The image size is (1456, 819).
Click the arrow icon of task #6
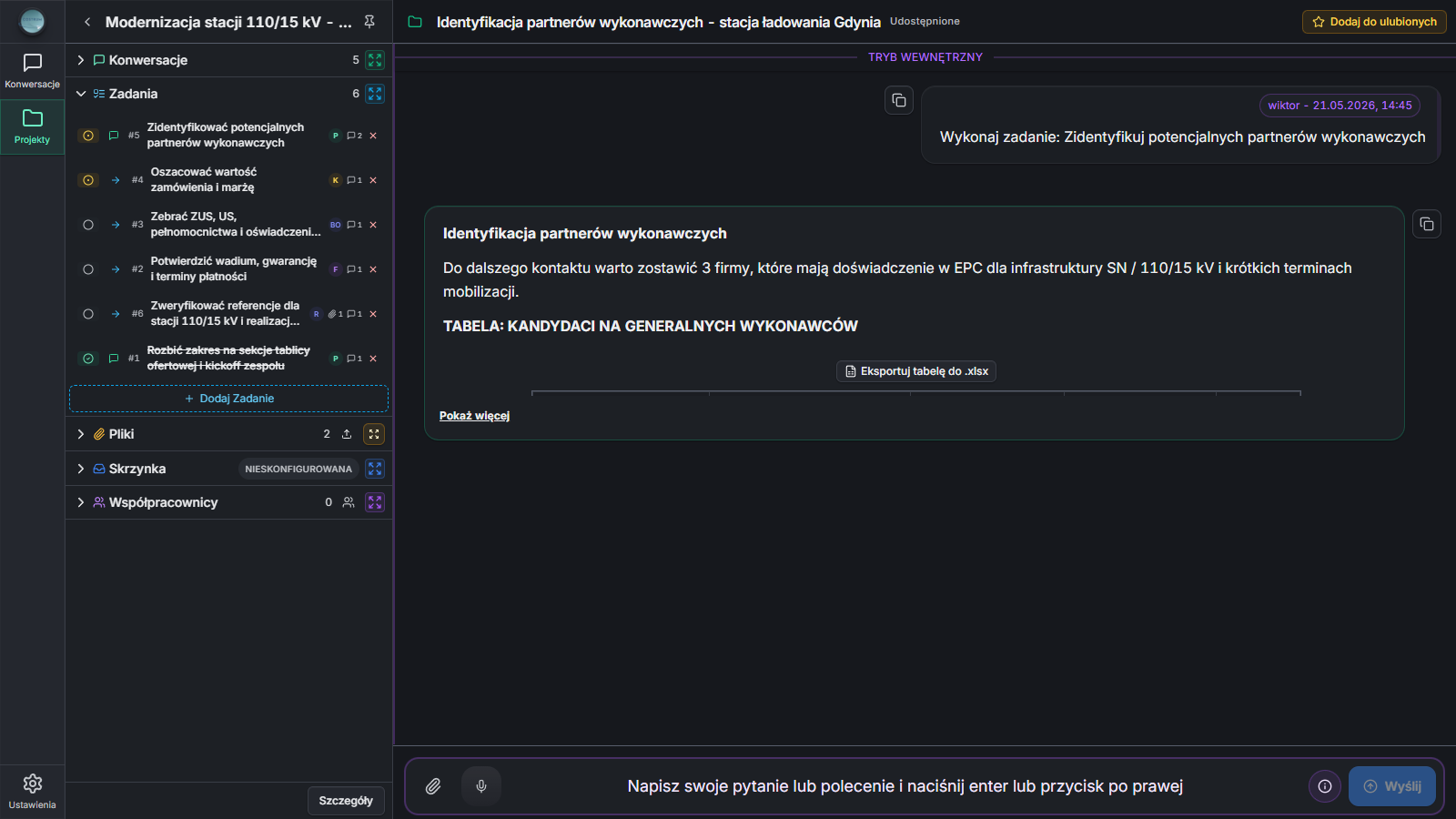(x=116, y=314)
